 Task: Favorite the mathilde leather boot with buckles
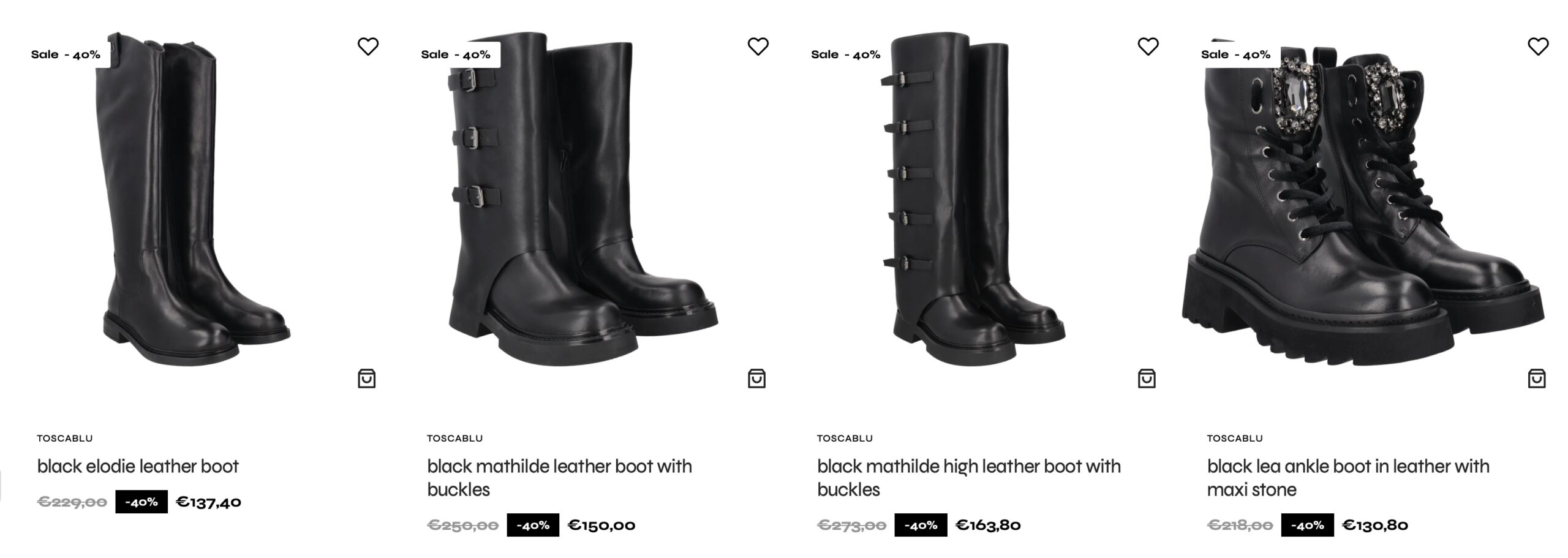[758, 47]
